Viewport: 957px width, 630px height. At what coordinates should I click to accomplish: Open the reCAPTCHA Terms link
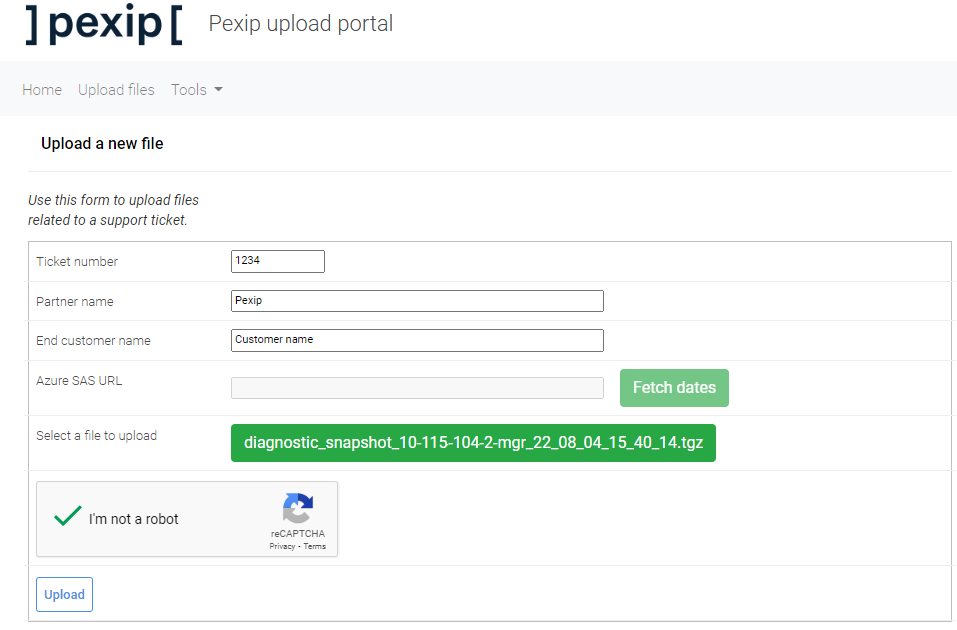(315, 547)
